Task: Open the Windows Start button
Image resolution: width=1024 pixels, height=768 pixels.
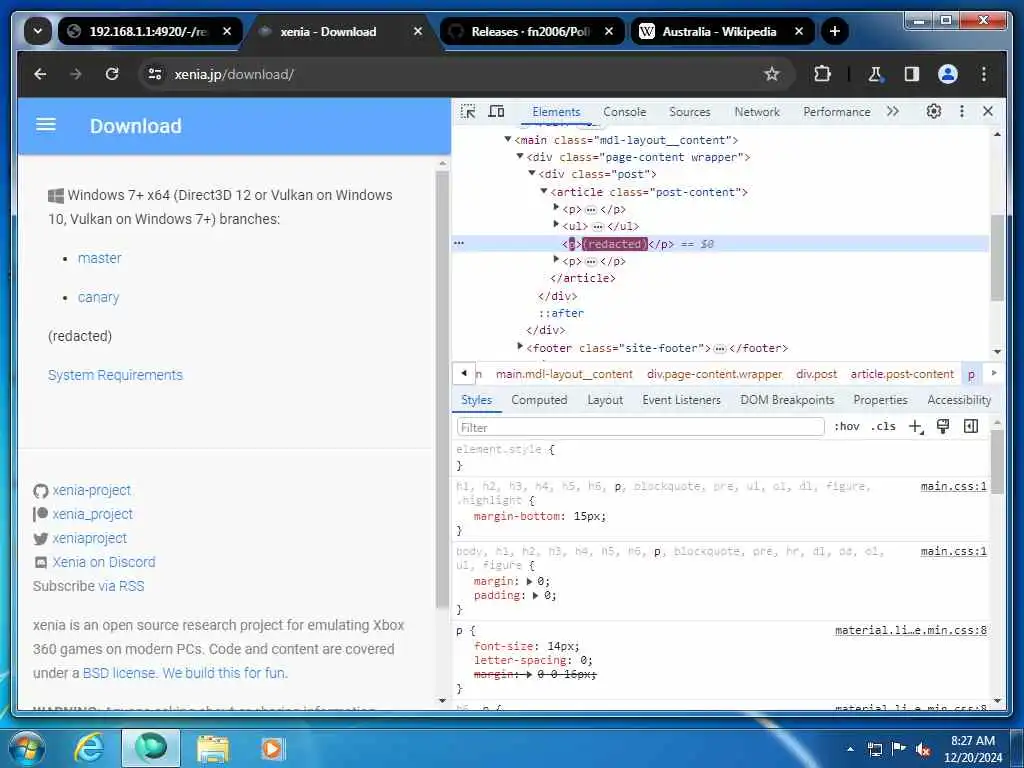Action: pos(26,748)
